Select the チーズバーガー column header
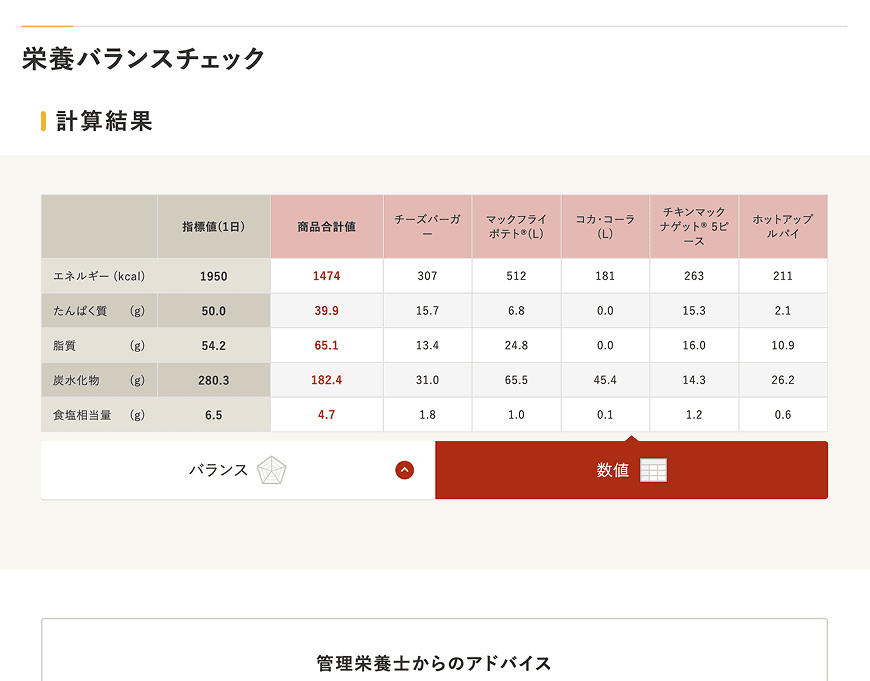 427,226
